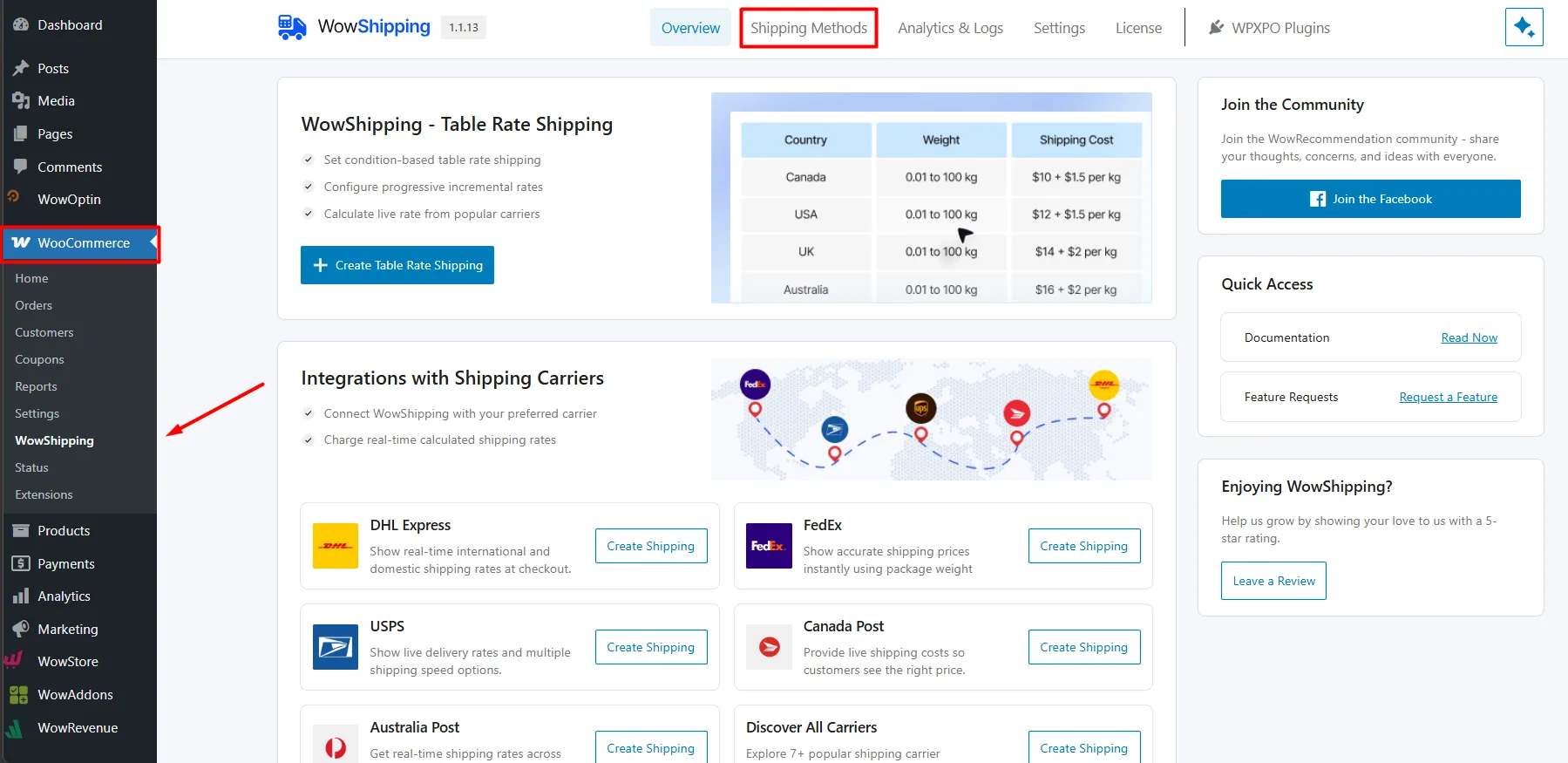Viewport: 1568px width, 763px height.
Task: Click the 1.1.13 version badge
Action: coord(464,28)
